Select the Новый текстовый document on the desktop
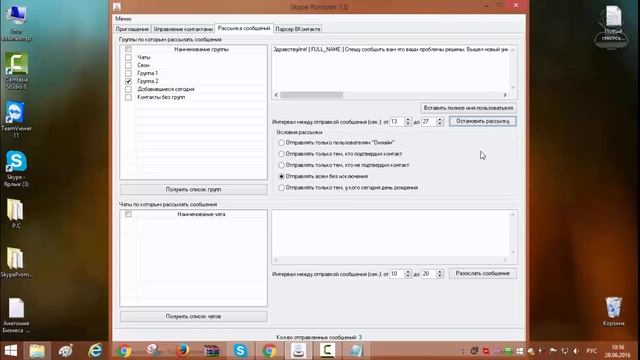640x360 pixels. (x=613, y=22)
